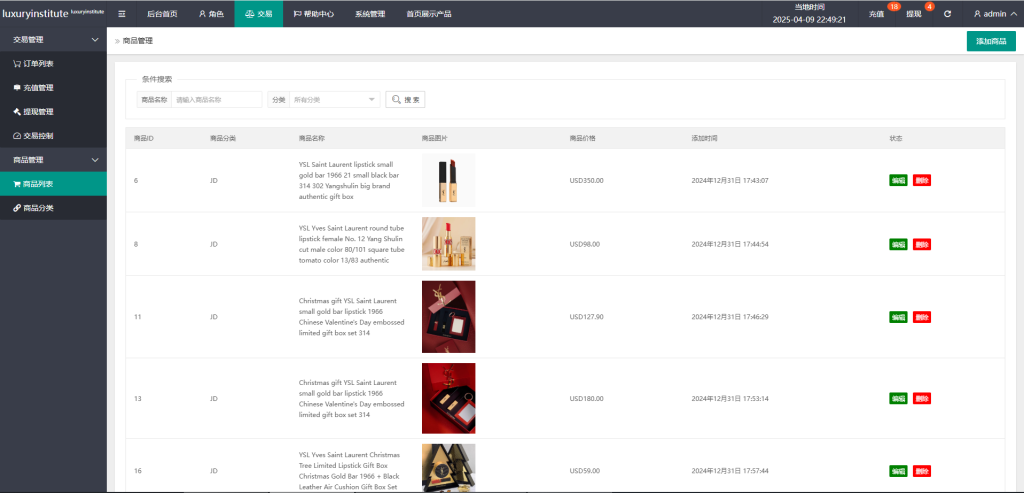
Task: Open the 充值 notification with badge 18
Action: [x=876, y=14]
